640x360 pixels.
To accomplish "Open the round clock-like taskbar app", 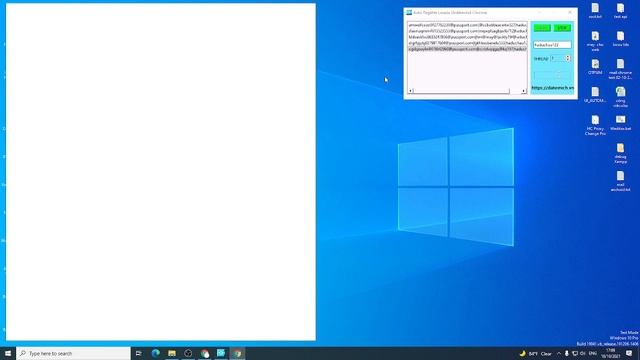I will point(188,353).
